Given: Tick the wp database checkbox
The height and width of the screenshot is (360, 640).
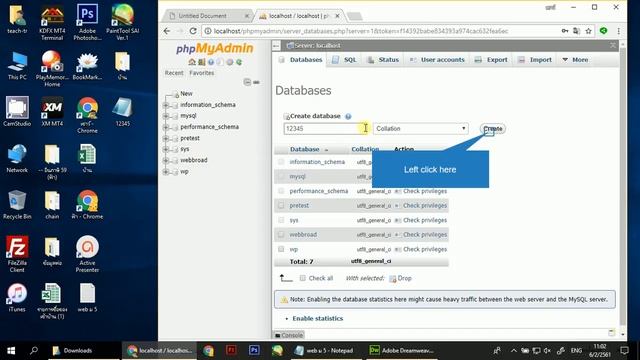Looking at the screenshot, I should tap(281, 249).
